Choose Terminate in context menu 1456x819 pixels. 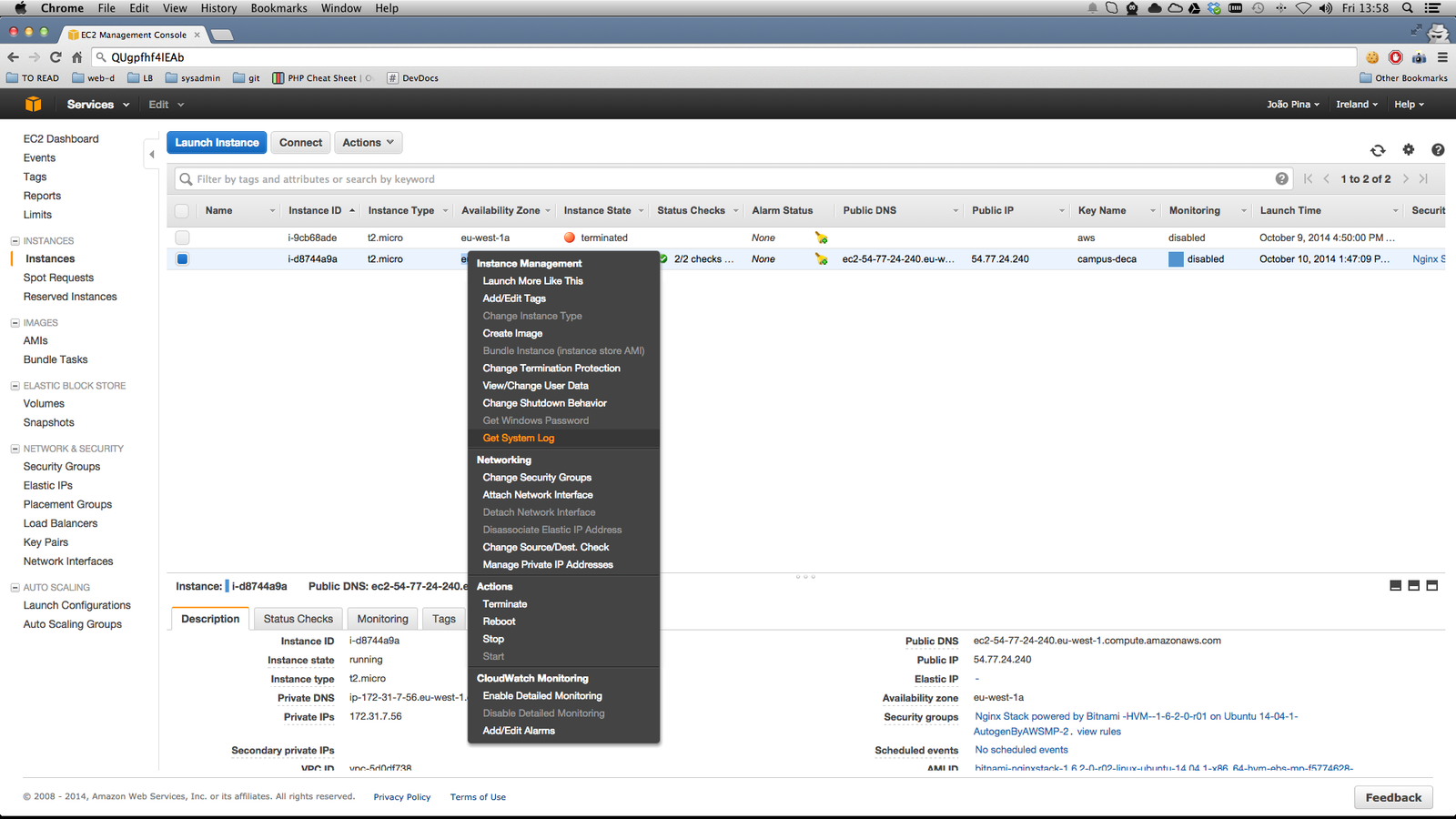[x=505, y=604]
